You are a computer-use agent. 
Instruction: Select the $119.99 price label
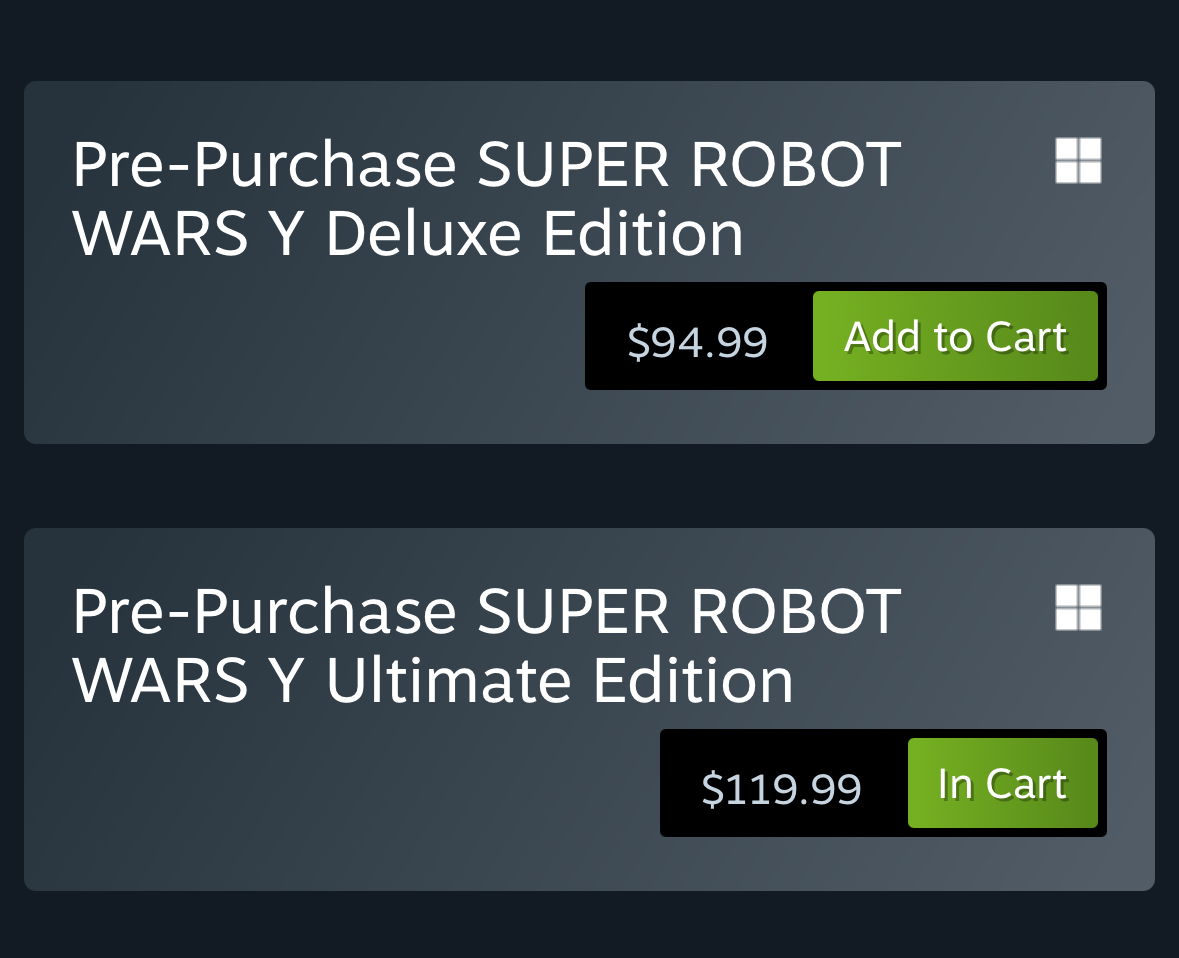(x=781, y=789)
